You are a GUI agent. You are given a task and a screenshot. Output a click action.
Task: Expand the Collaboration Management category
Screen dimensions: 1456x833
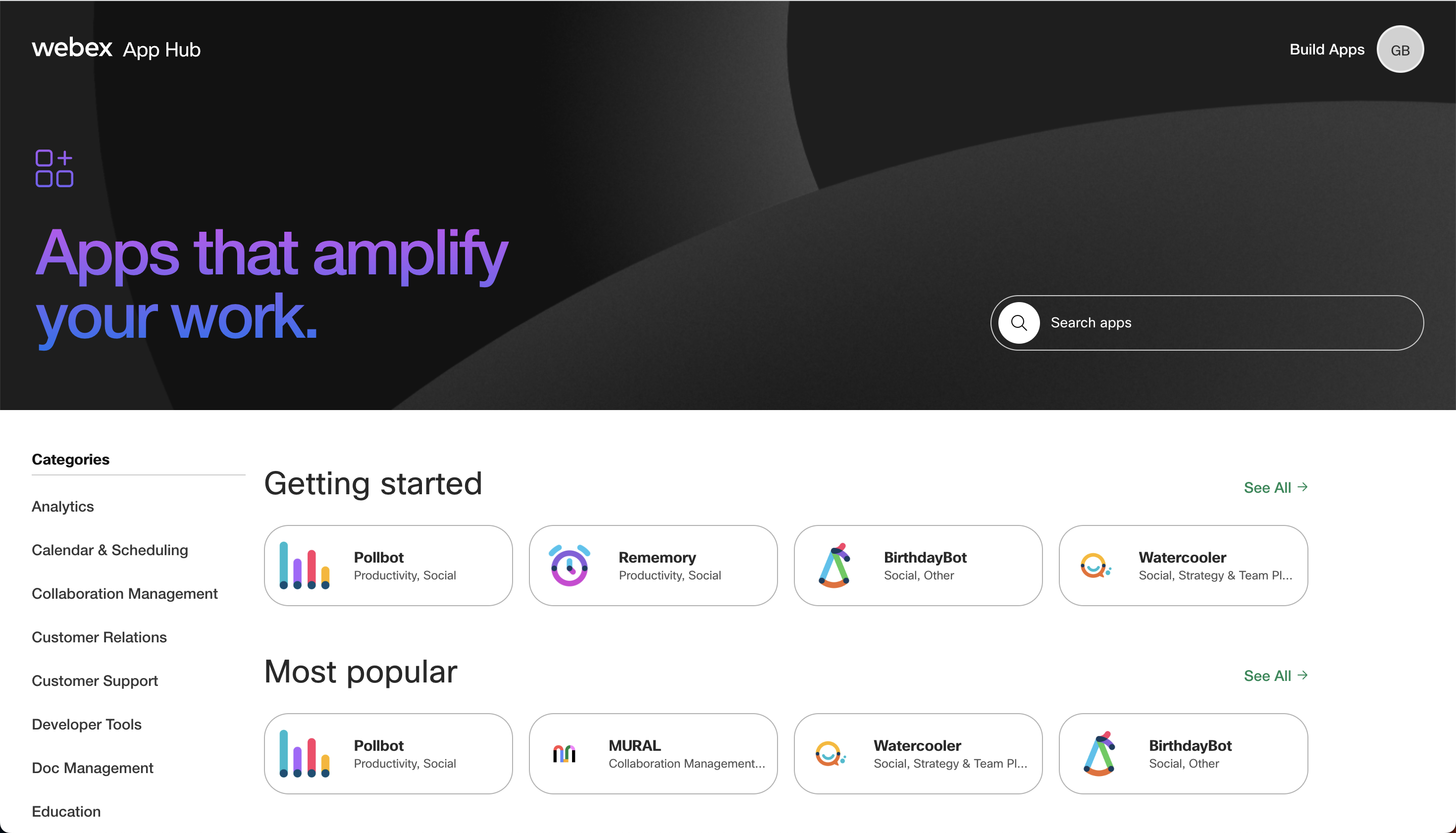125,593
